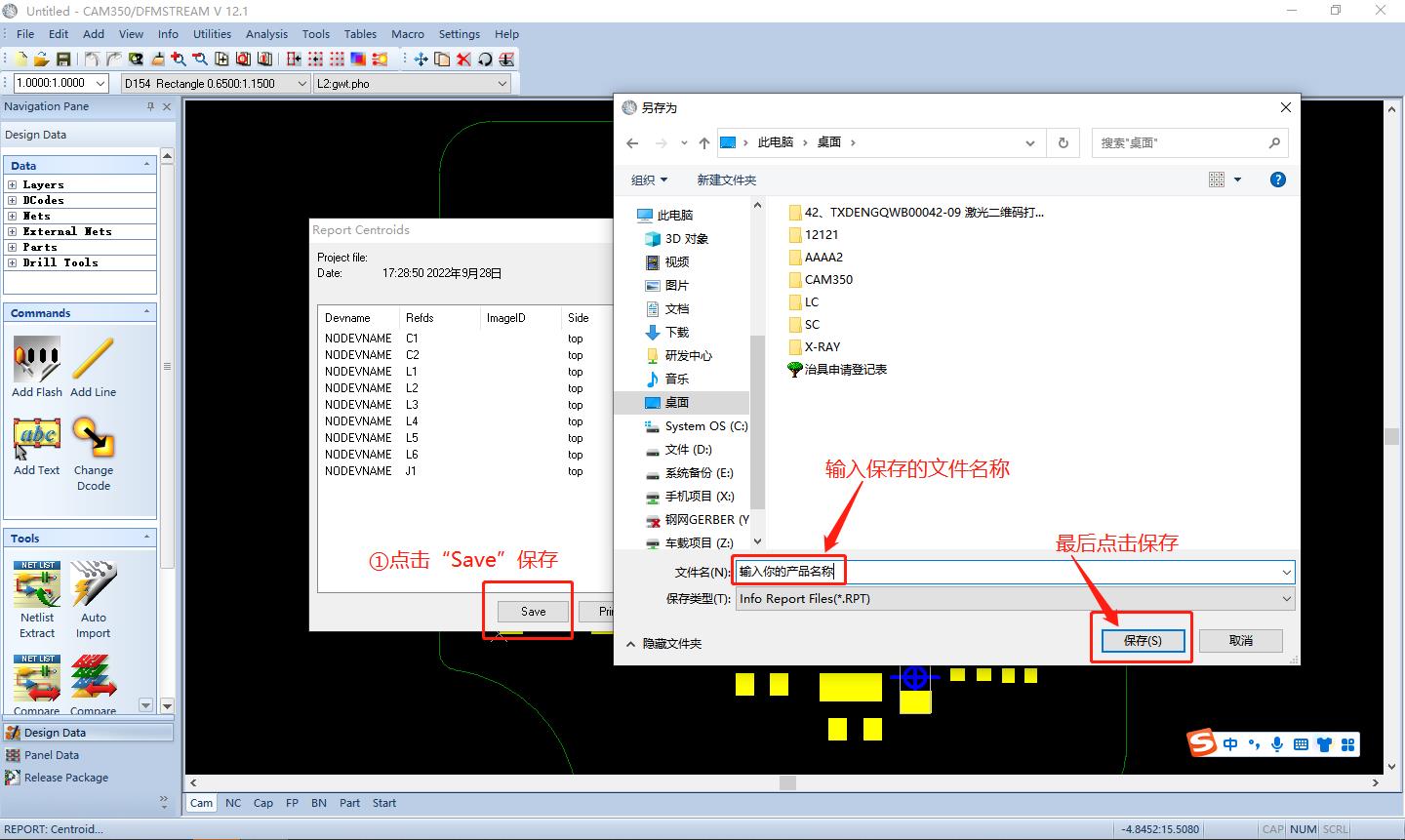
Task: Select the CAM350 folder in file list
Action: pos(828,279)
